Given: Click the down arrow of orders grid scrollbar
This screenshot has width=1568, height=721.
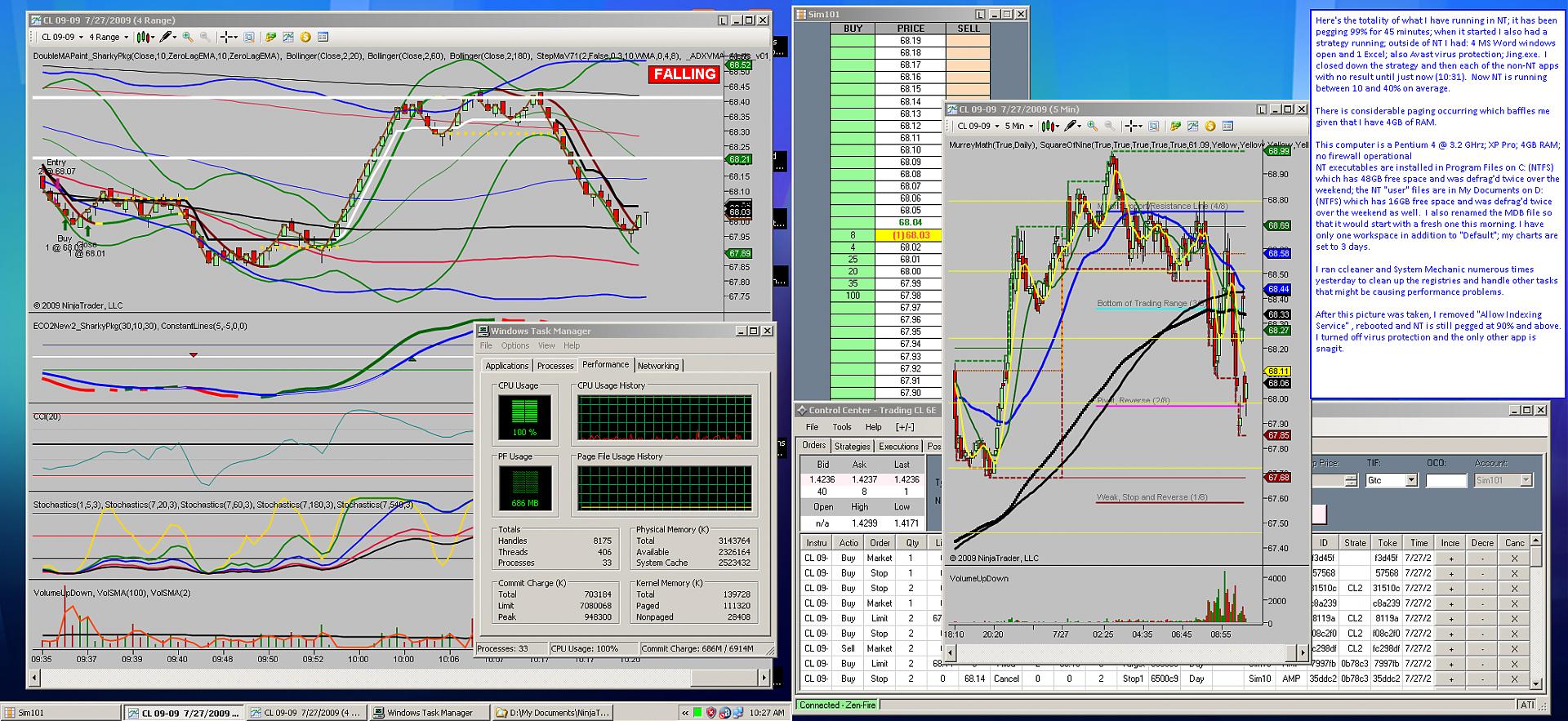Looking at the screenshot, I should [x=1536, y=683].
